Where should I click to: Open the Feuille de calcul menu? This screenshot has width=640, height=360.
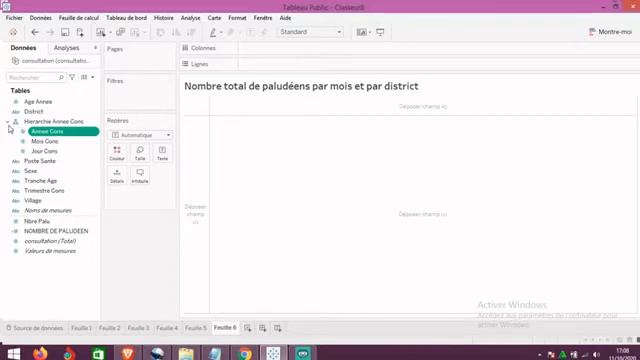coord(79,18)
